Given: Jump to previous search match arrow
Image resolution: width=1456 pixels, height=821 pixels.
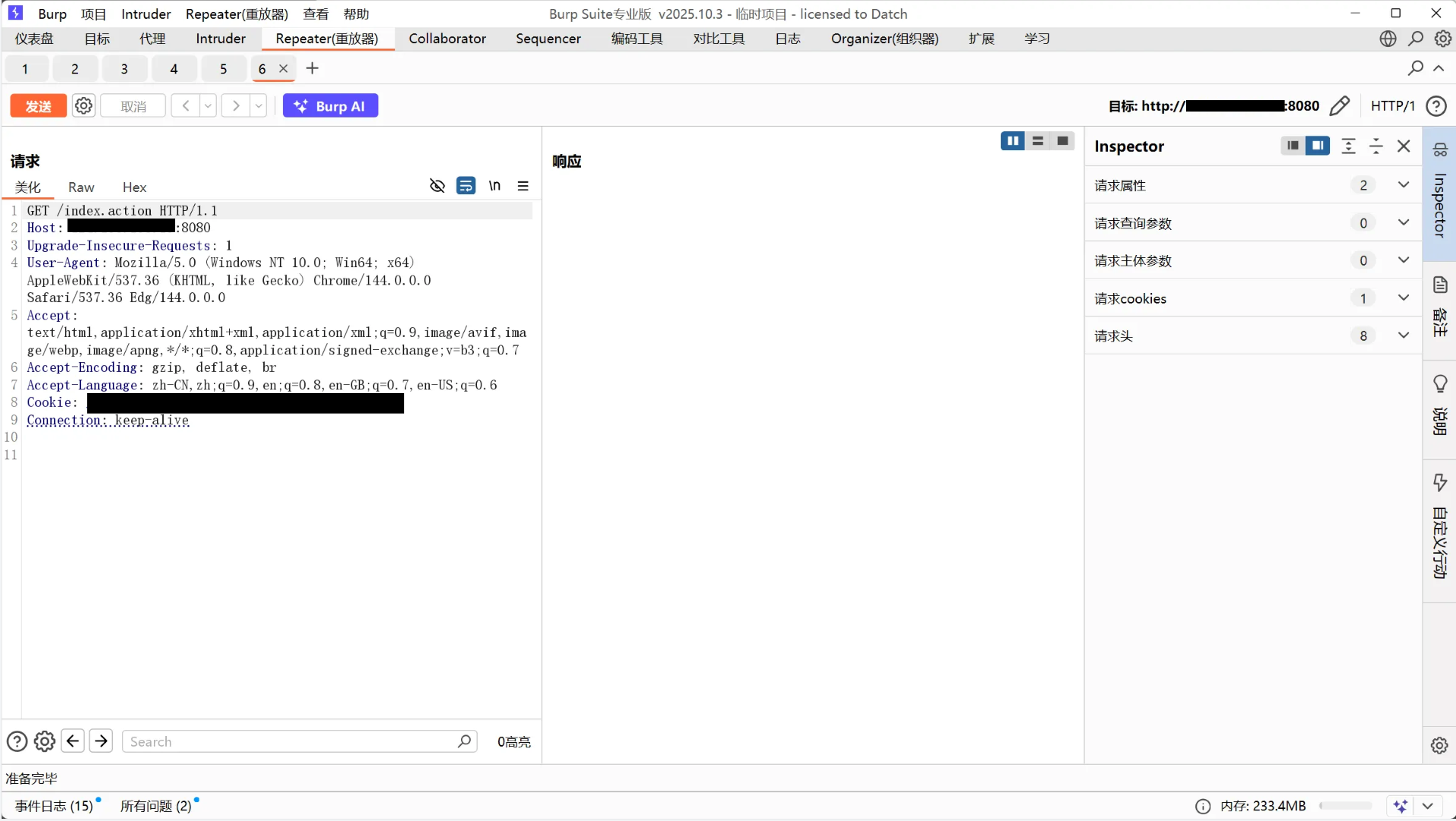Looking at the screenshot, I should (73, 741).
